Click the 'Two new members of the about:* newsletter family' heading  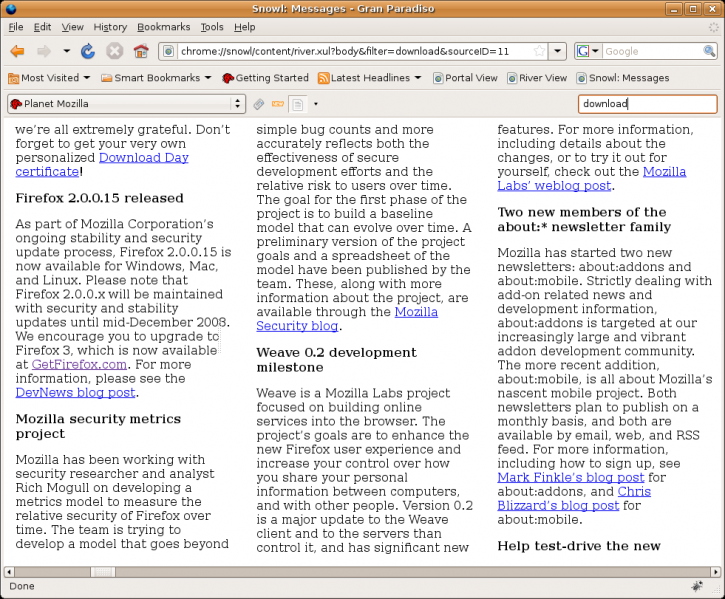point(584,219)
